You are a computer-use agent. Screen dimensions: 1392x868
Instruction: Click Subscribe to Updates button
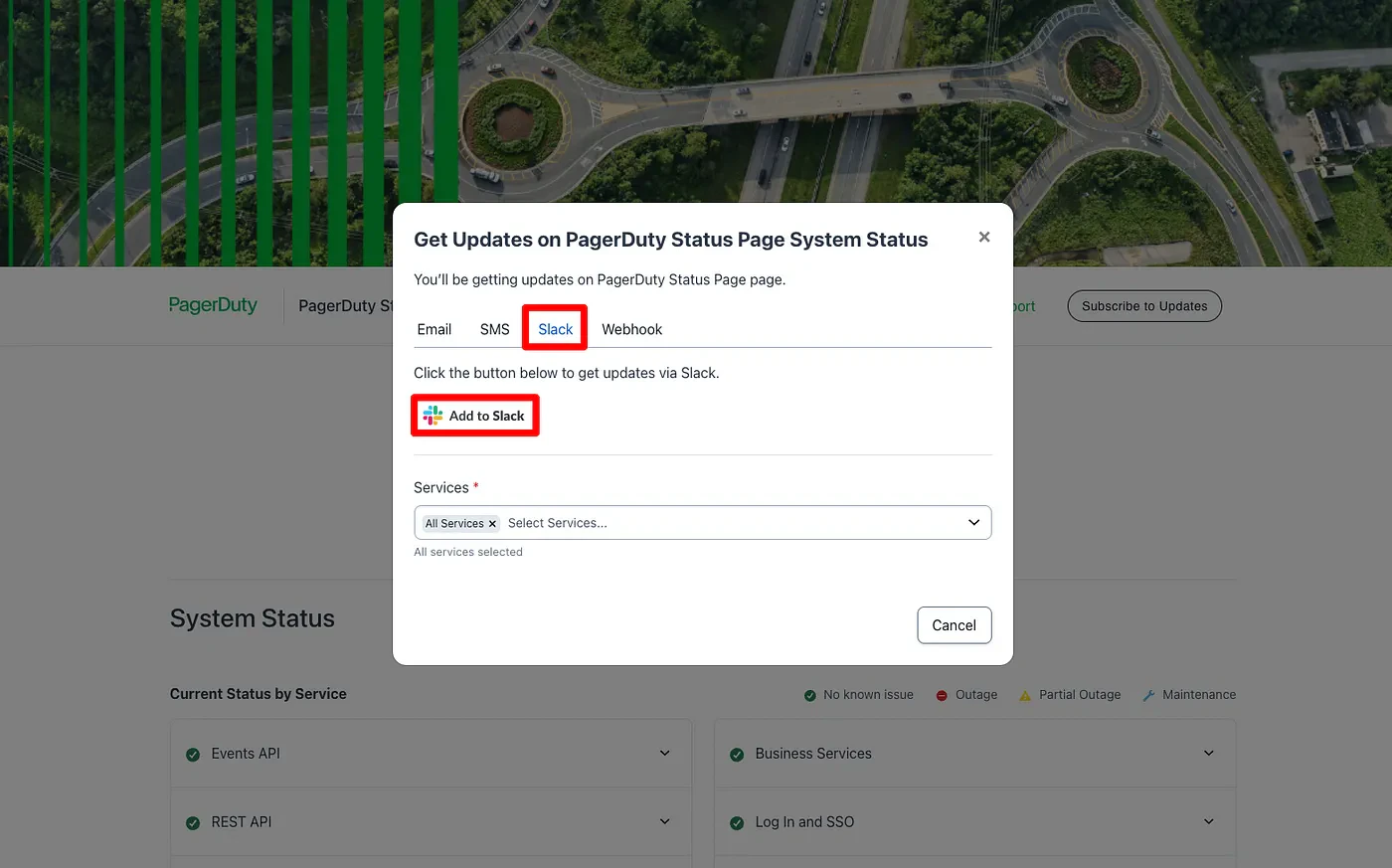point(1144,306)
